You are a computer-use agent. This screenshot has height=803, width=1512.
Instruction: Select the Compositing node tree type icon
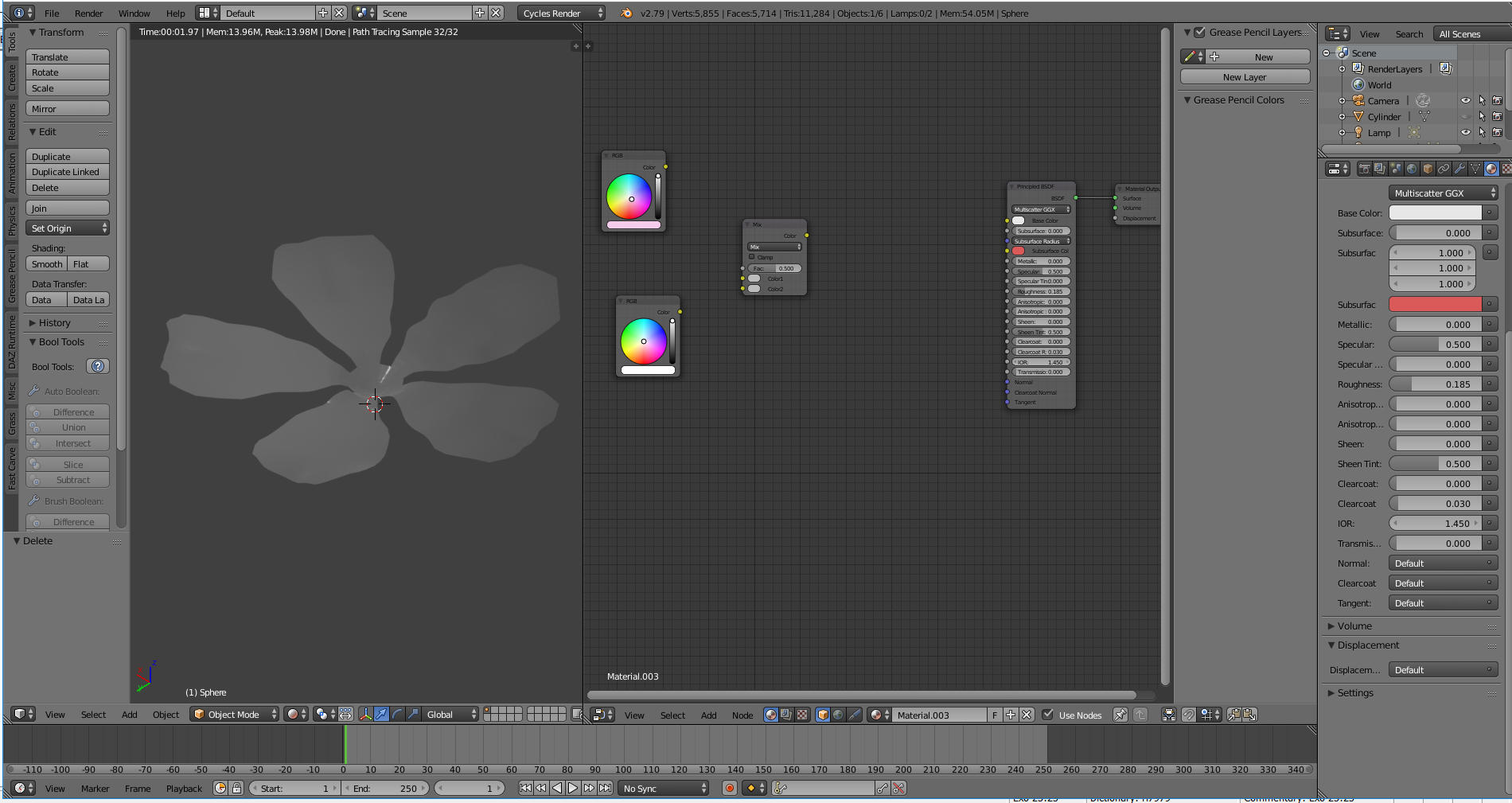coord(786,715)
